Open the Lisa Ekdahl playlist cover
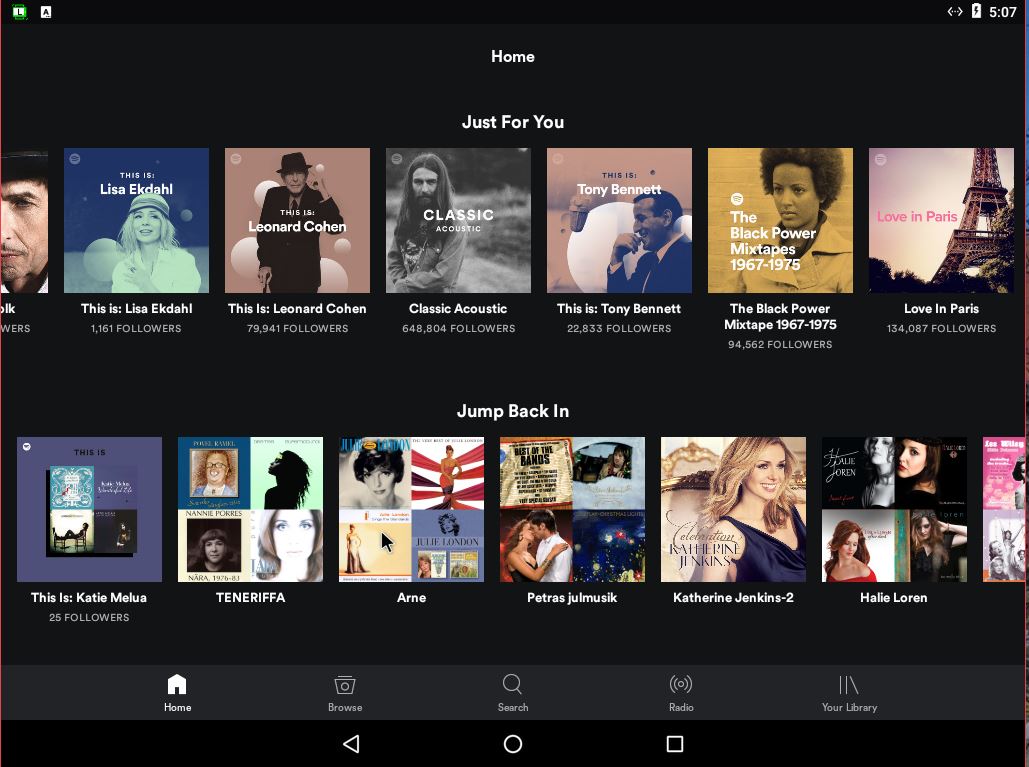Image resolution: width=1029 pixels, height=767 pixels. (x=136, y=220)
